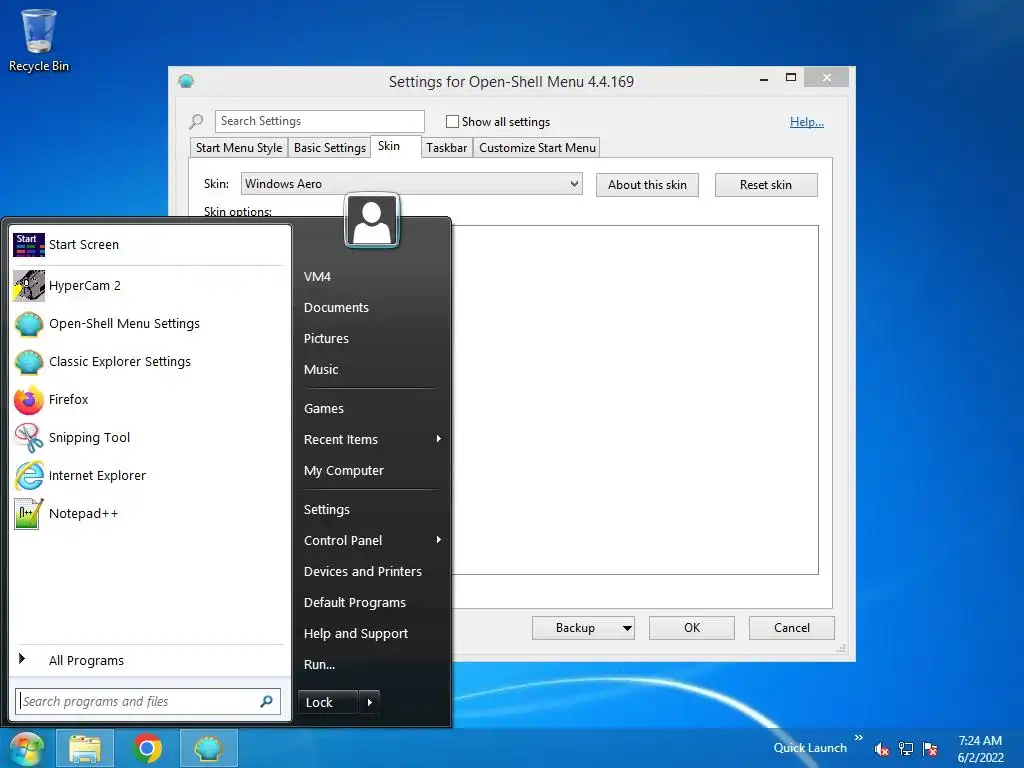Click the About this skin button
The image size is (1024, 768).
647,185
